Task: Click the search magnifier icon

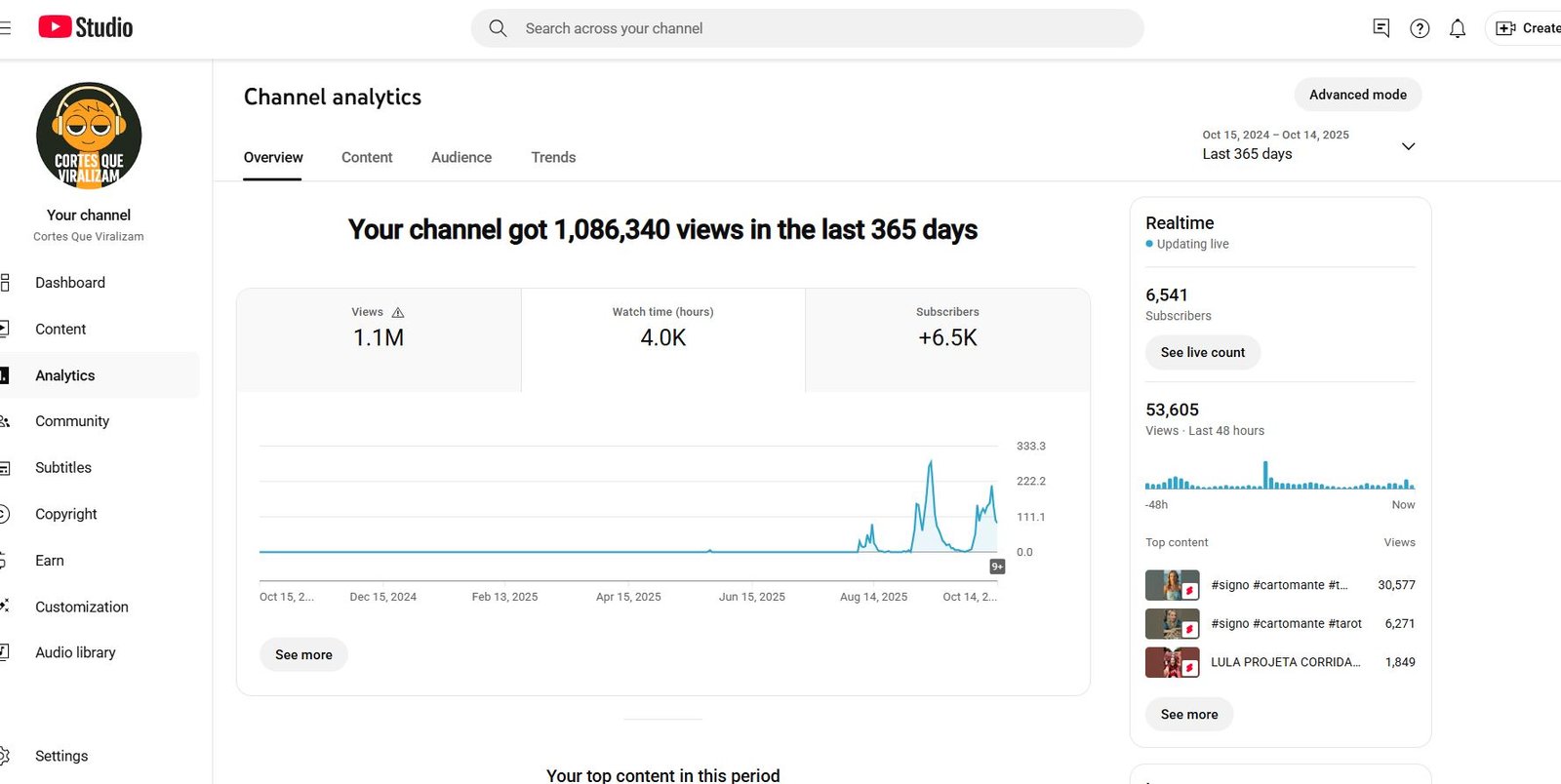Action: (498, 28)
